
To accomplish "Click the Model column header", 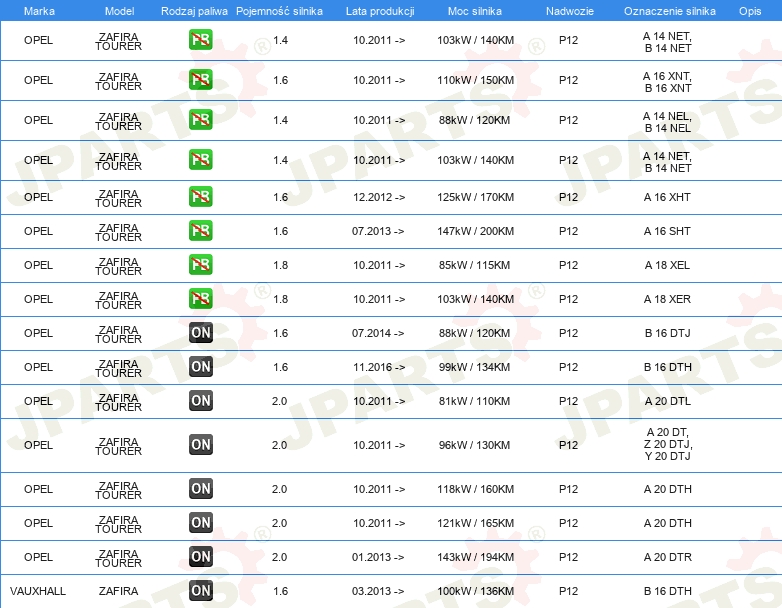I will tap(119, 11).
